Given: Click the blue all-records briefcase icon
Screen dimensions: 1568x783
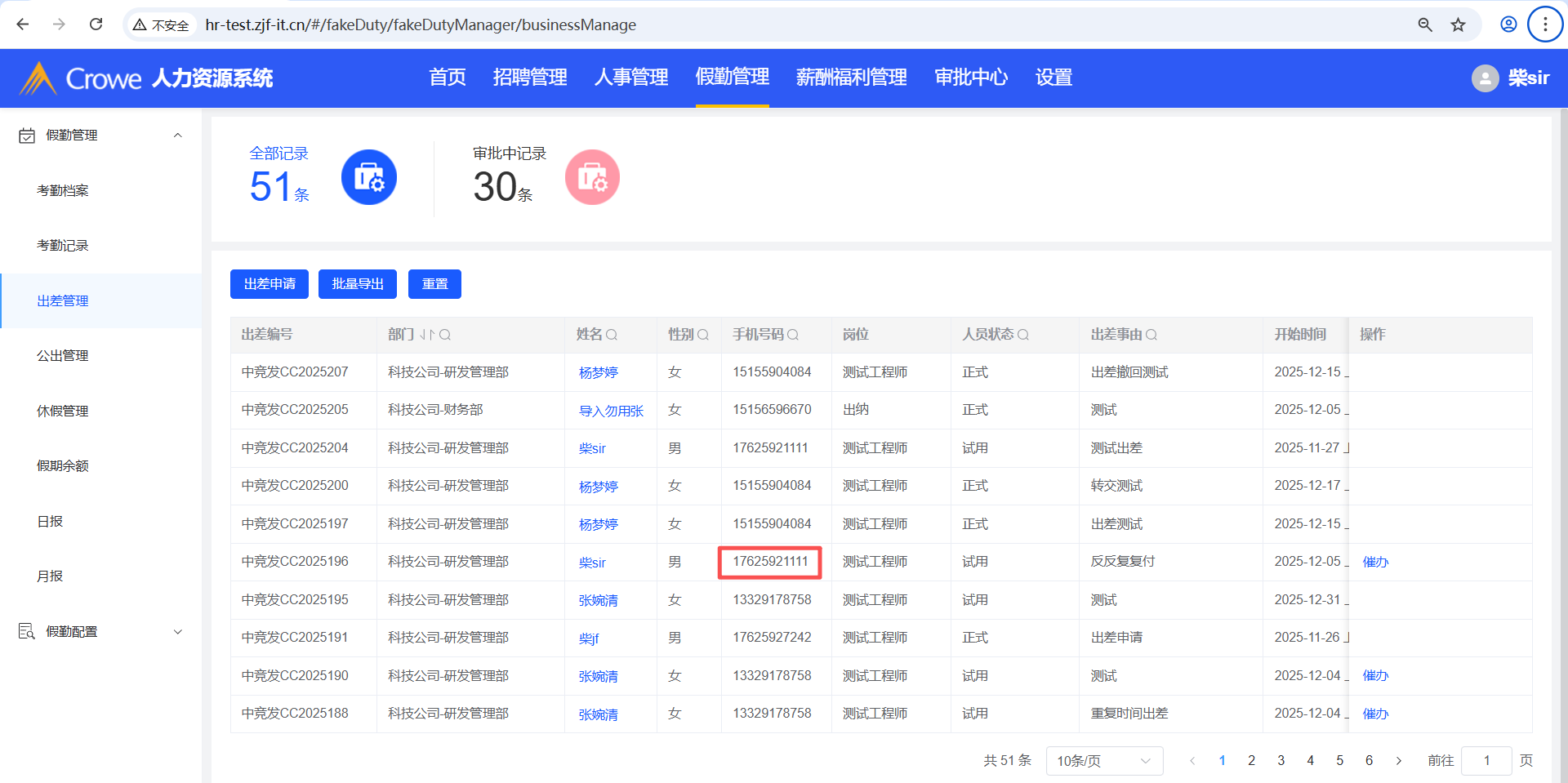Looking at the screenshot, I should [x=368, y=177].
